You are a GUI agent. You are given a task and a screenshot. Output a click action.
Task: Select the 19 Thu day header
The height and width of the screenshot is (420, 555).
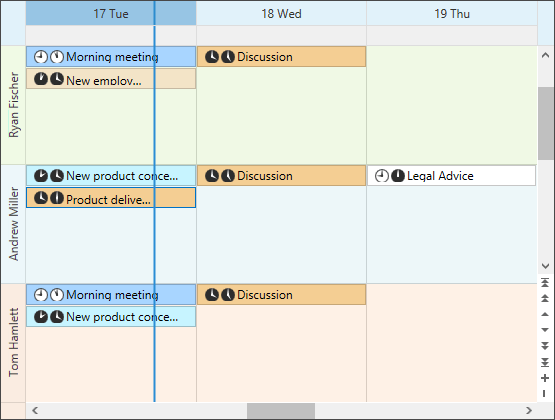[x=452, y=13]
